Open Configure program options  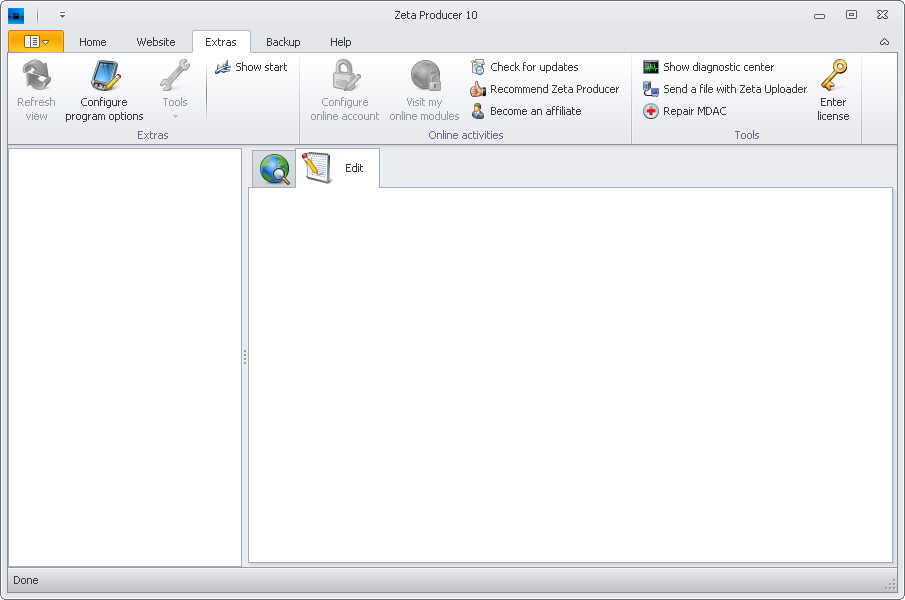[104, 91]
